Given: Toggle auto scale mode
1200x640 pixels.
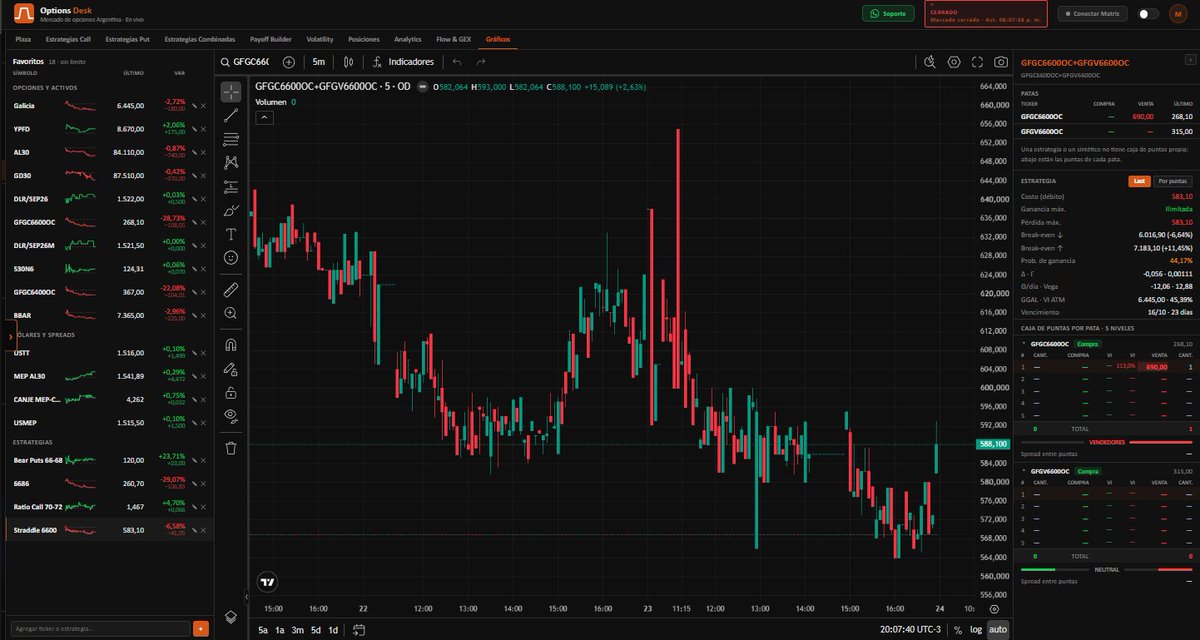Looking at the screenshot, I should pyautogui.click(x=998, y=630).
